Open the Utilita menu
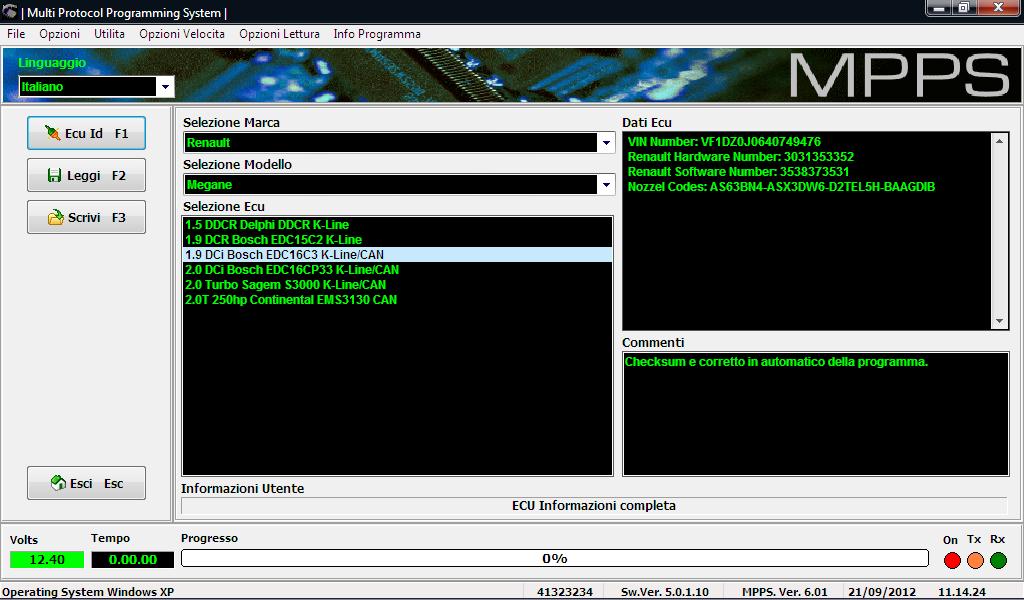Image resolution: width=1024 pixels, height=600 pixels. pyautogui.click(x=109, y=34)
